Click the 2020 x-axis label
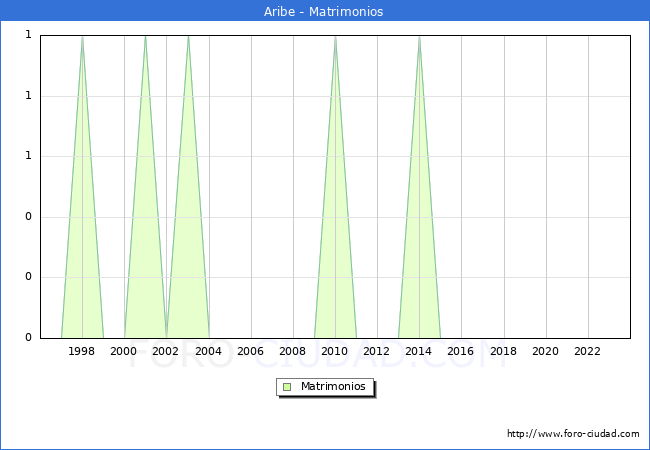Screen dimensions: 650x450 (546, 351)
